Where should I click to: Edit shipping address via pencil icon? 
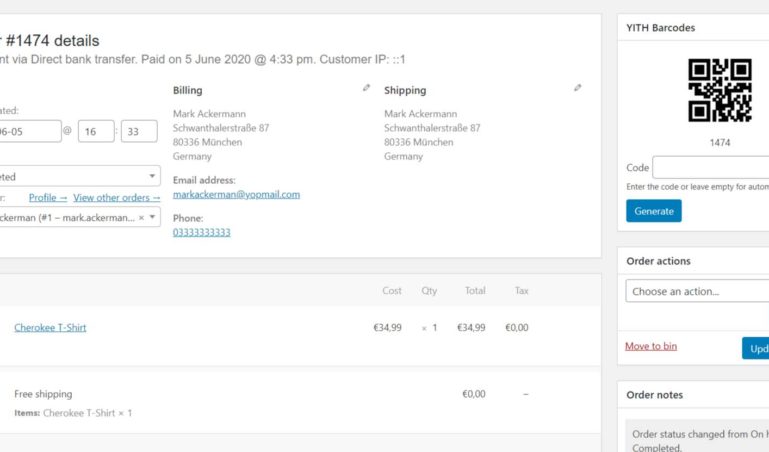[578, 88]
